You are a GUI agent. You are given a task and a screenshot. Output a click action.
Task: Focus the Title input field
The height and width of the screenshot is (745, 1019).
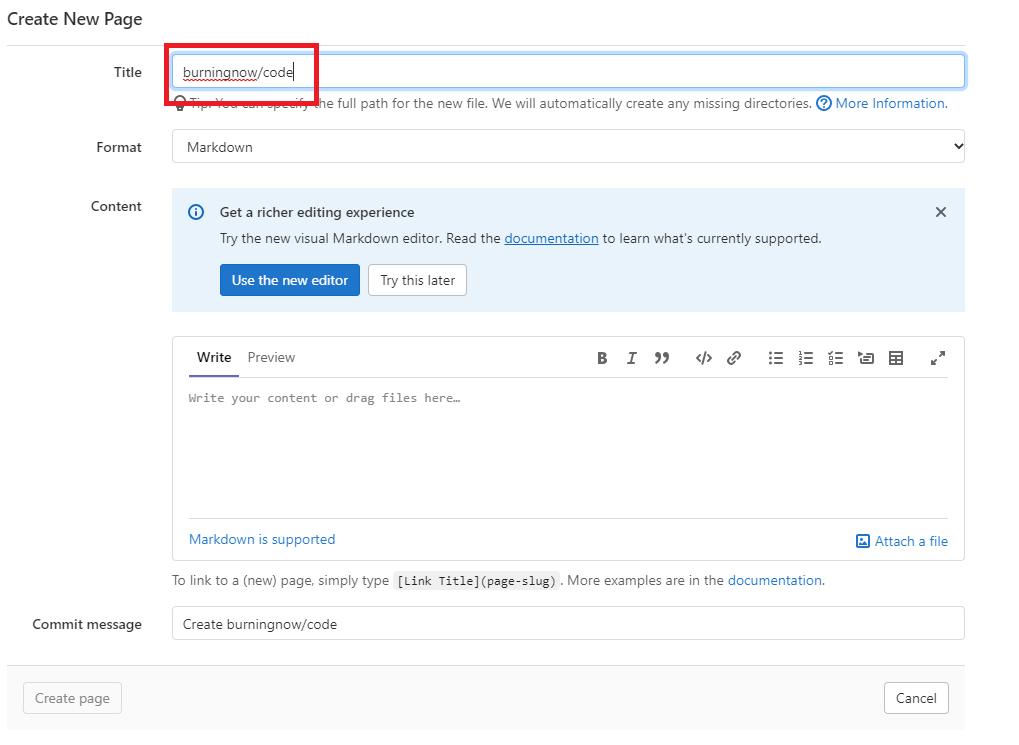point(568,72)
